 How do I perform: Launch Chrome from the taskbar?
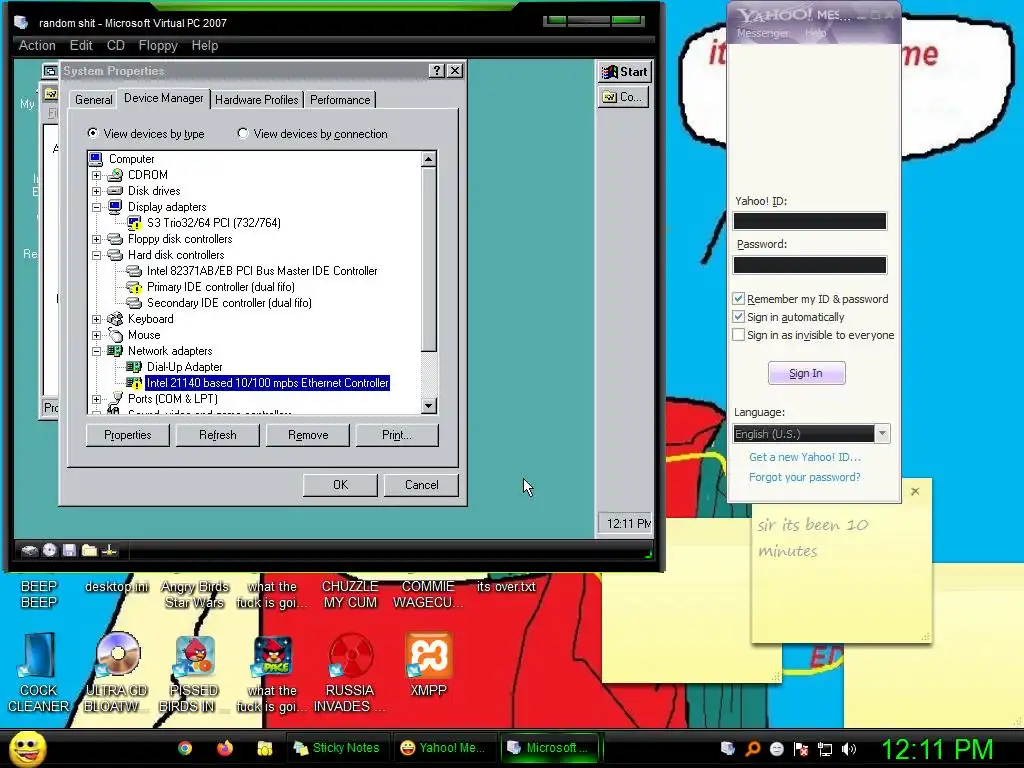tap(185, 748)
